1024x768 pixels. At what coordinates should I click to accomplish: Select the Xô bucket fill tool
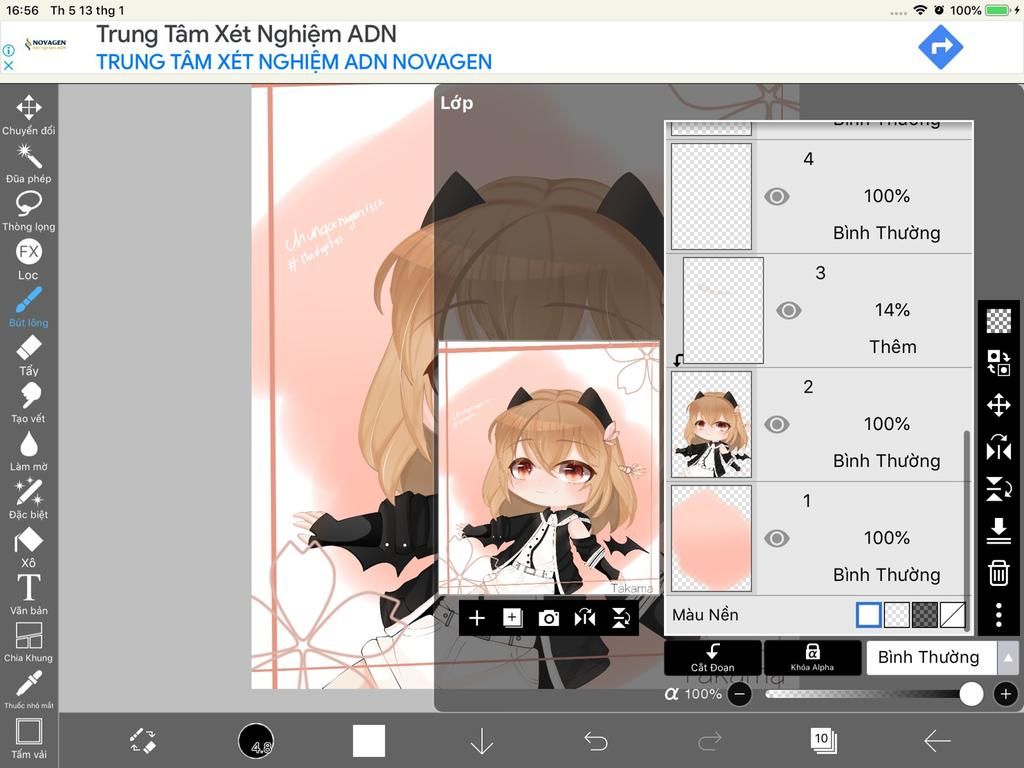(29, 547)
